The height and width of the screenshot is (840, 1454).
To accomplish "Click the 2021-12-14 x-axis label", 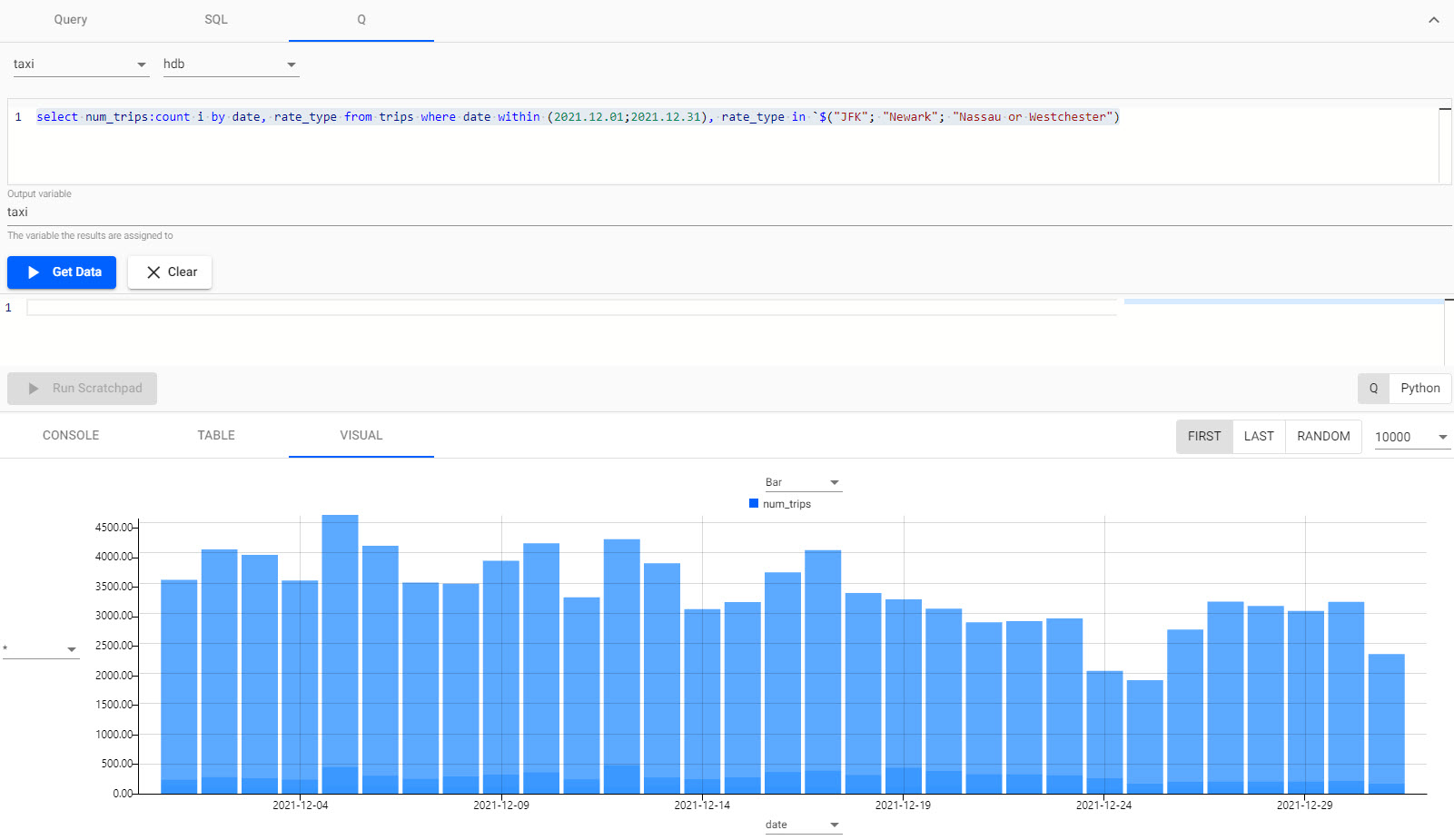I will 702,805.
